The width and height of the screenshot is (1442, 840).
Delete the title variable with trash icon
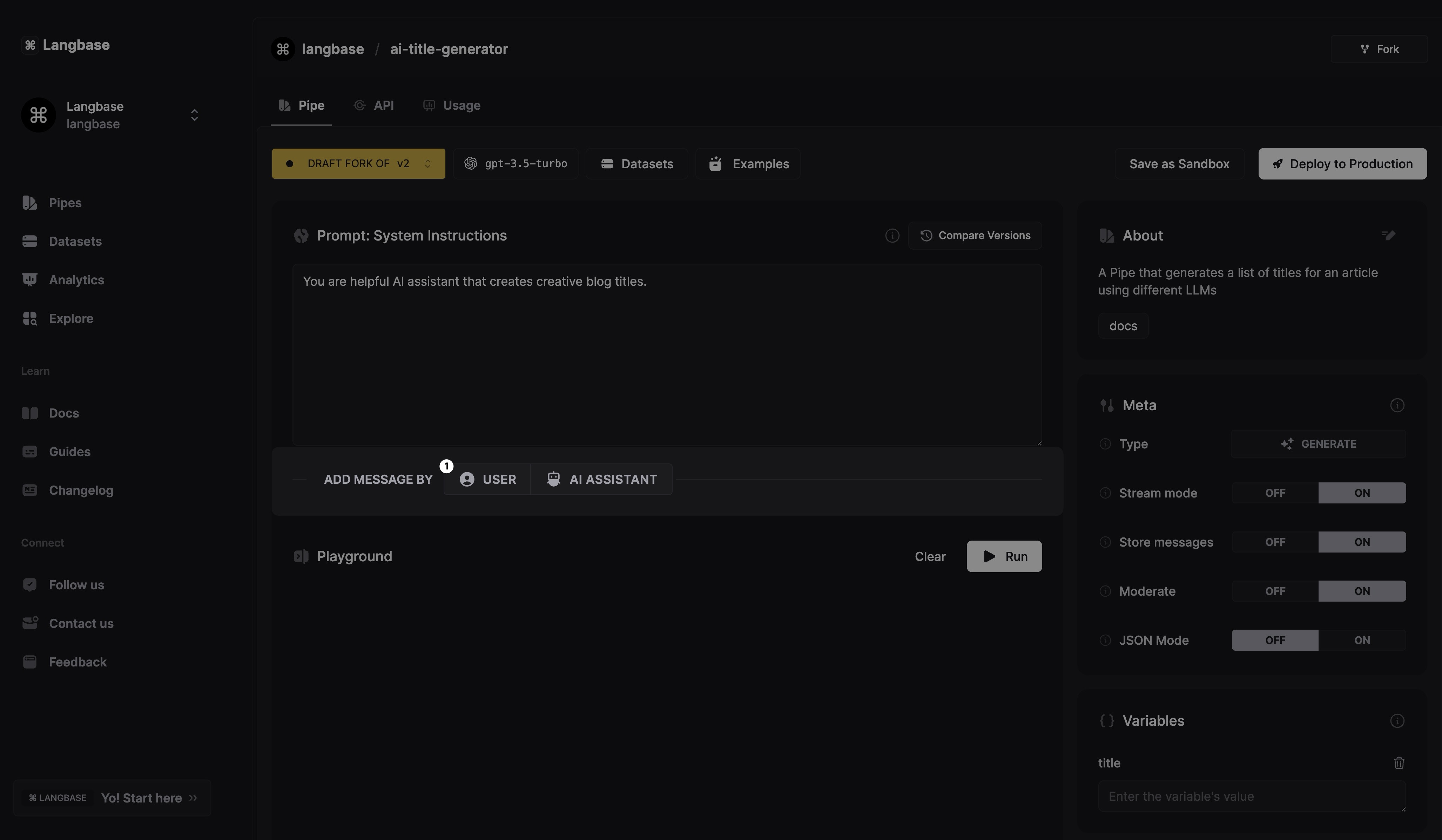click(x=1399, y=763)
